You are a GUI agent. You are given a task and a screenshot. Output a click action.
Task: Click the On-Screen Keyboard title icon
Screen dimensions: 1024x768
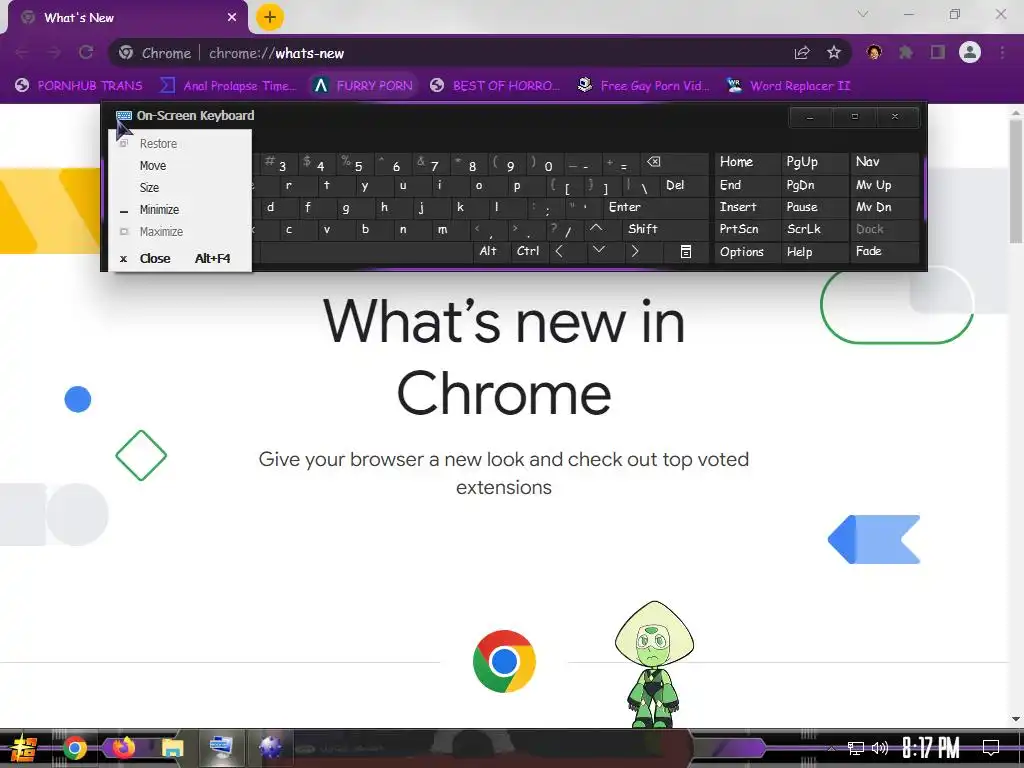point(123,116)
